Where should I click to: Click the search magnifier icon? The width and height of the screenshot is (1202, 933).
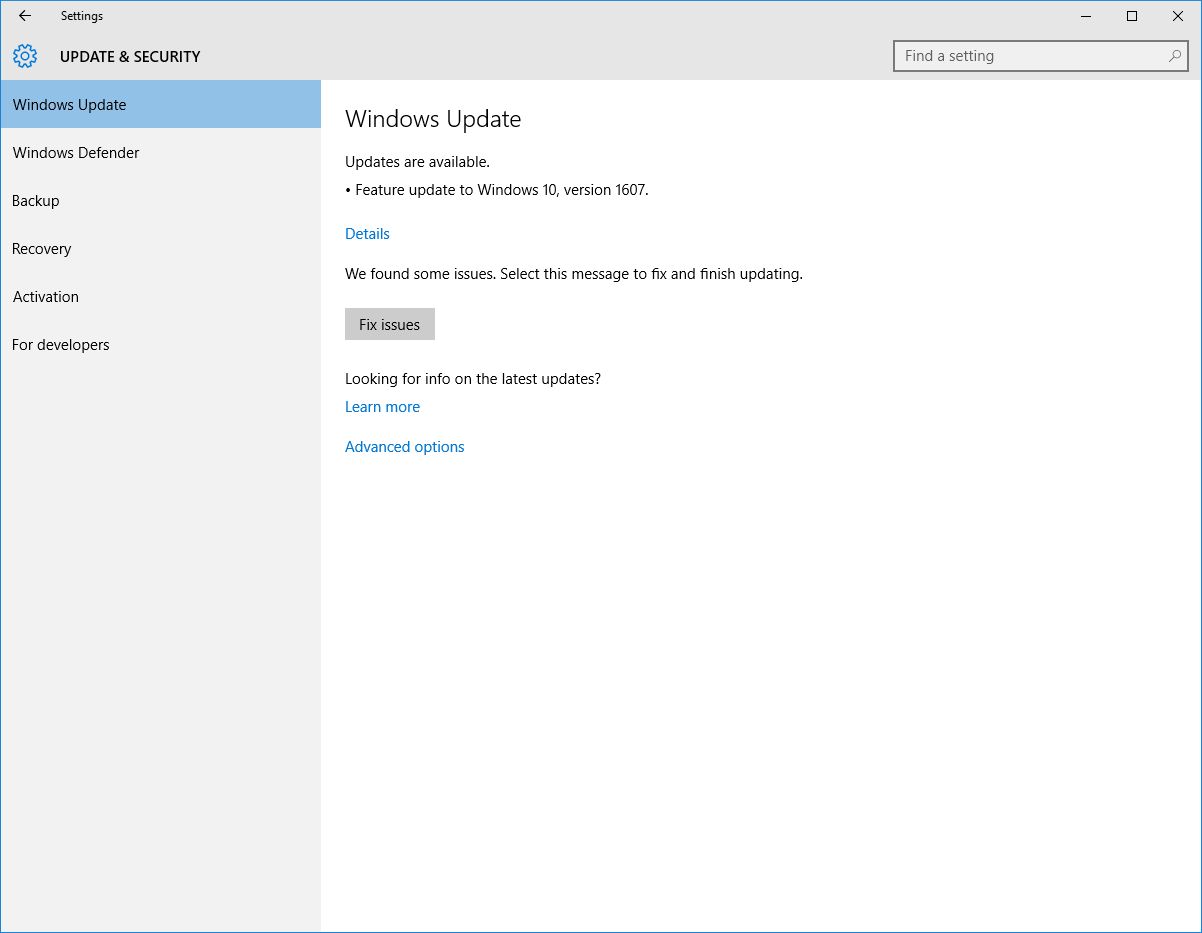[1175, 56]
